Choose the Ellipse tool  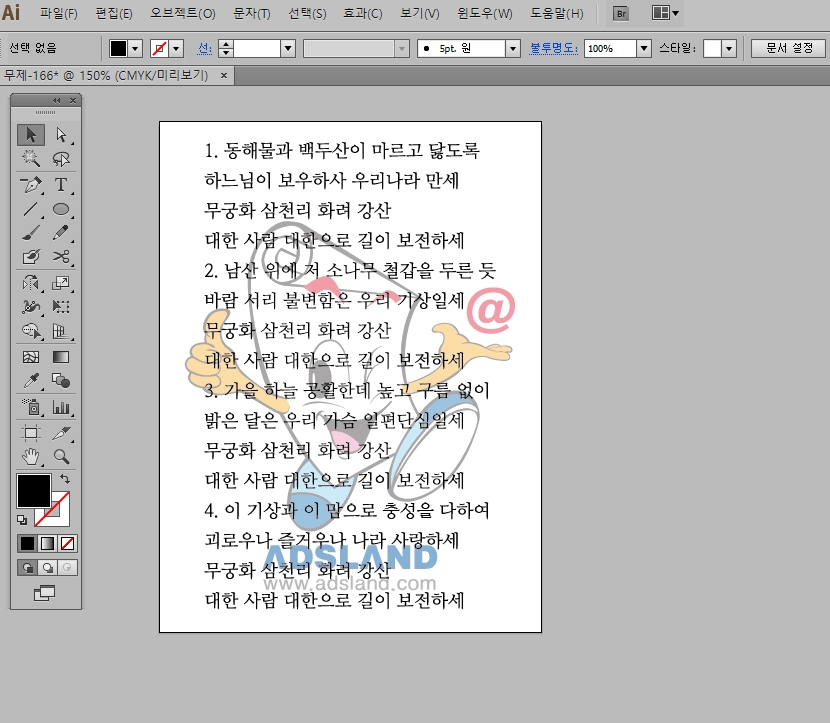pyautogui.click(x=61, y=209)
